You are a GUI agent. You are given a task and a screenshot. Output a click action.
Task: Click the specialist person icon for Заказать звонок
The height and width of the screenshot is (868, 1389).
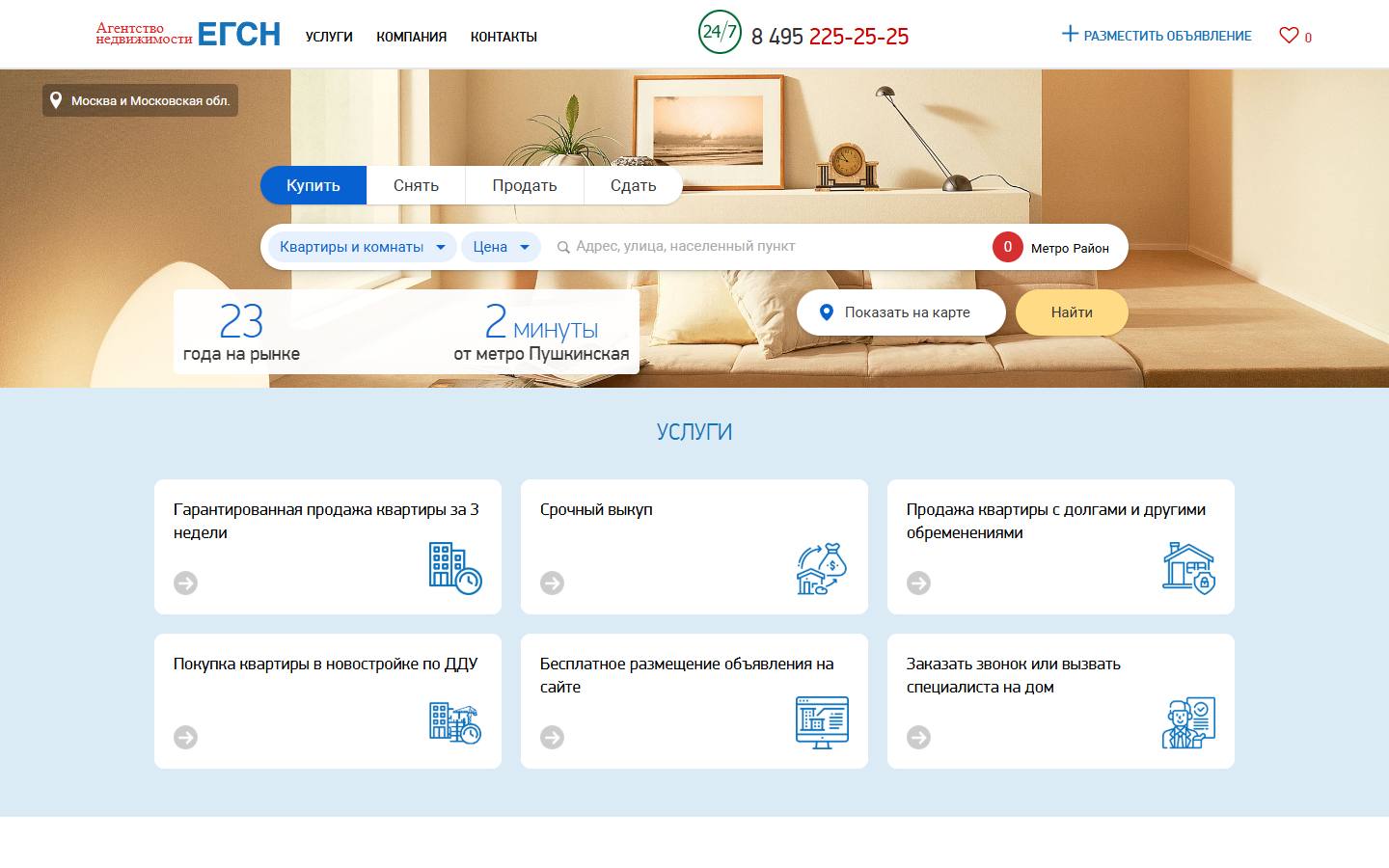click(1188, 722)
